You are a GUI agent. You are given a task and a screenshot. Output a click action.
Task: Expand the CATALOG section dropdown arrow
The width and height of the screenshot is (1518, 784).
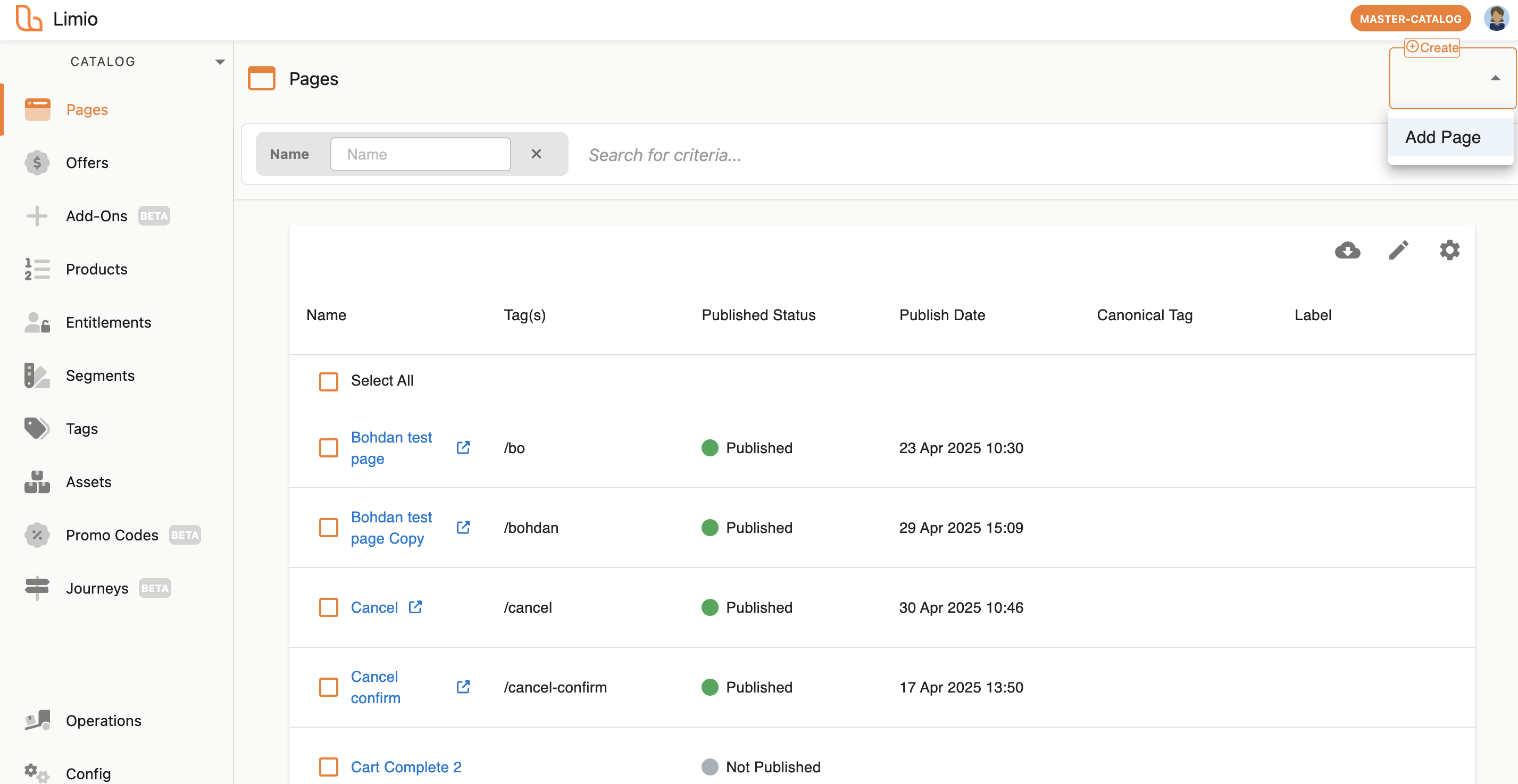point(220,62)
